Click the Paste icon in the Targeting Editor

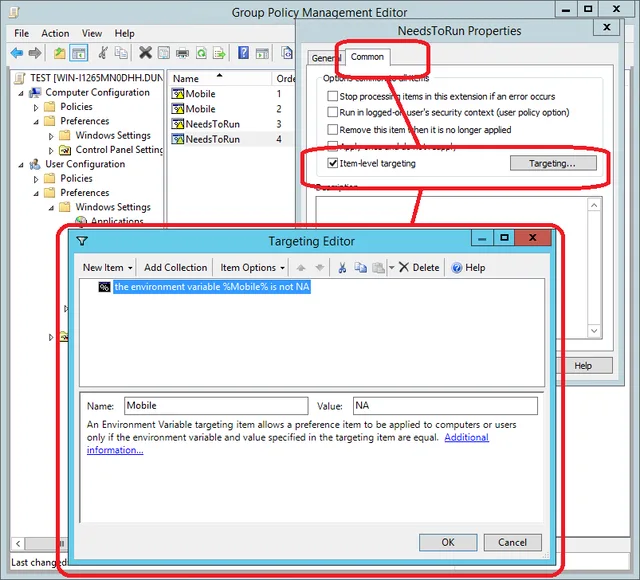pos(378,268)
